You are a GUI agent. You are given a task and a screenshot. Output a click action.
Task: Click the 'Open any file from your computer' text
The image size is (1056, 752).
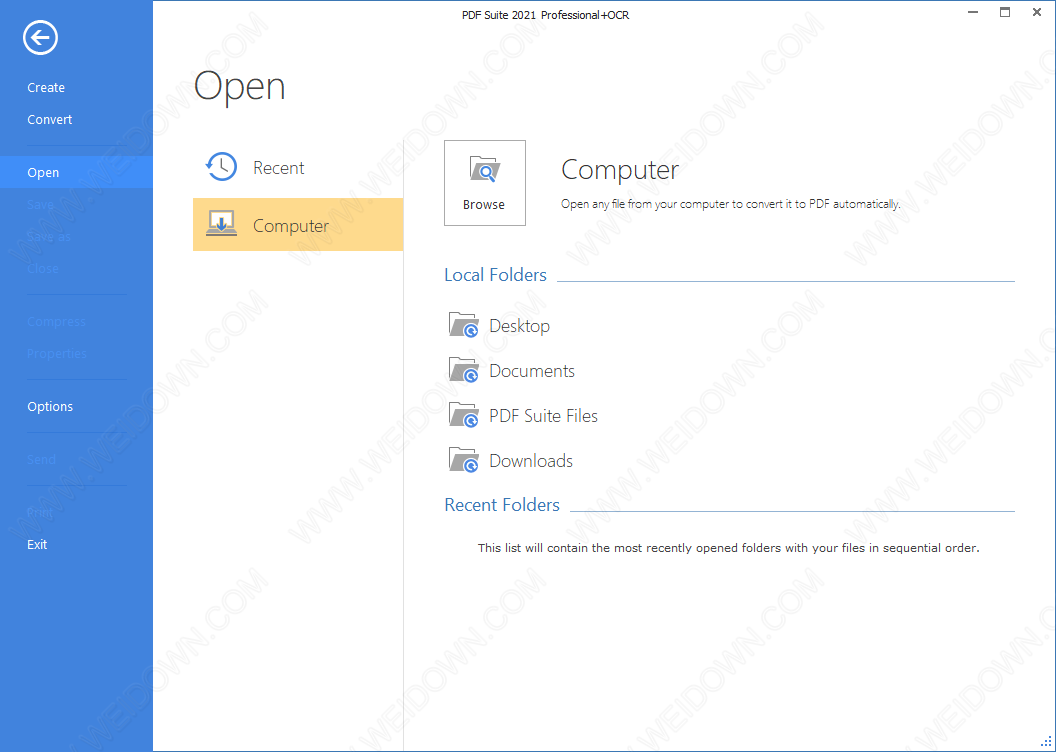pyautogui.click(x=731, y=204)
